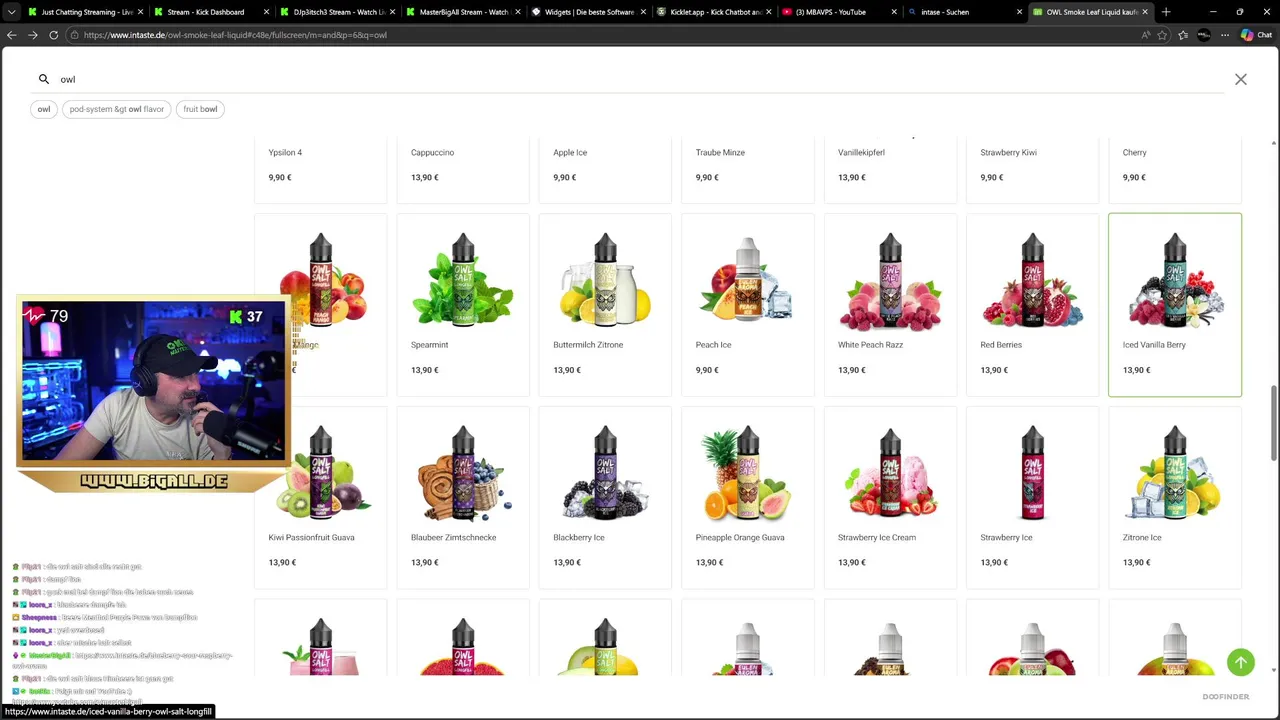
Task: Click the Doofinder logo link
Action: coord(1226,697)
